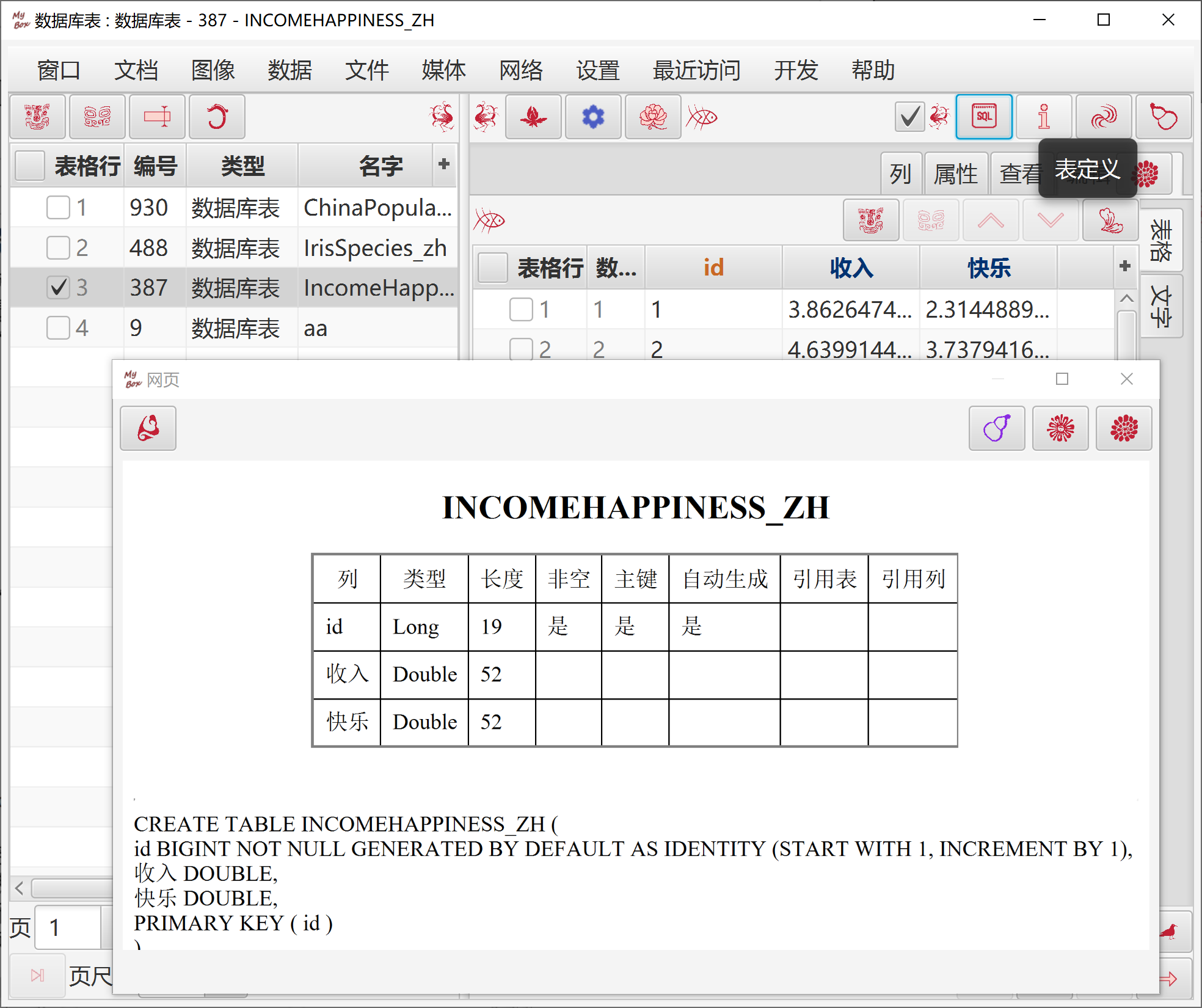Screen dimensions: 1202x1008
Task: Click the vertical scrollbar up arrow in data table
Action: (x=1126, y=299)
